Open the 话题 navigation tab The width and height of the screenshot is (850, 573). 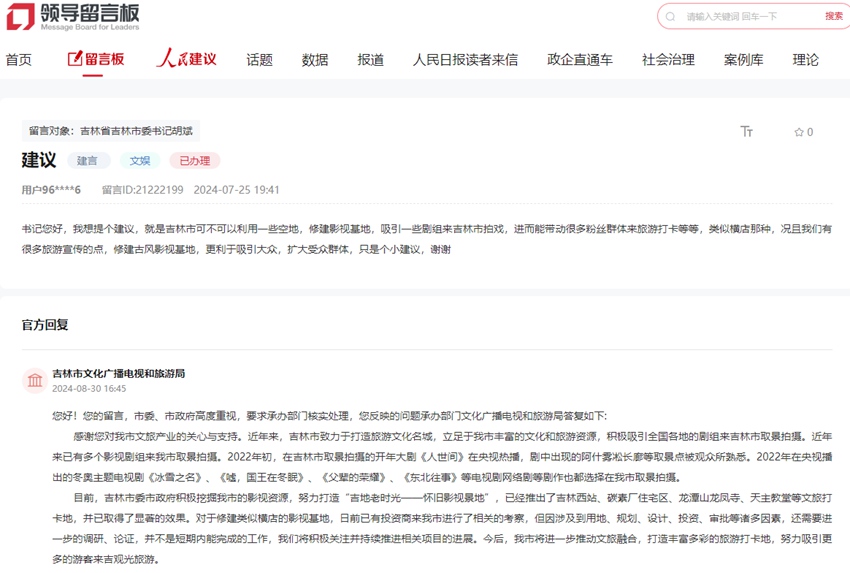click(259, 59)
